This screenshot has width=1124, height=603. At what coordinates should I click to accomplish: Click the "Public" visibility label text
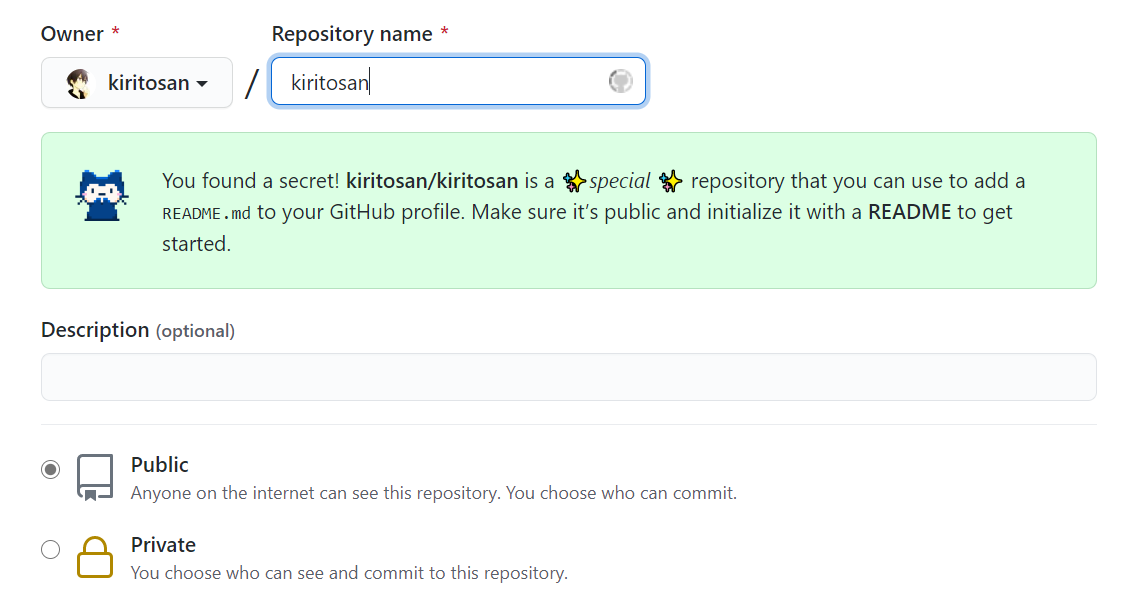(x=159, y=465)
